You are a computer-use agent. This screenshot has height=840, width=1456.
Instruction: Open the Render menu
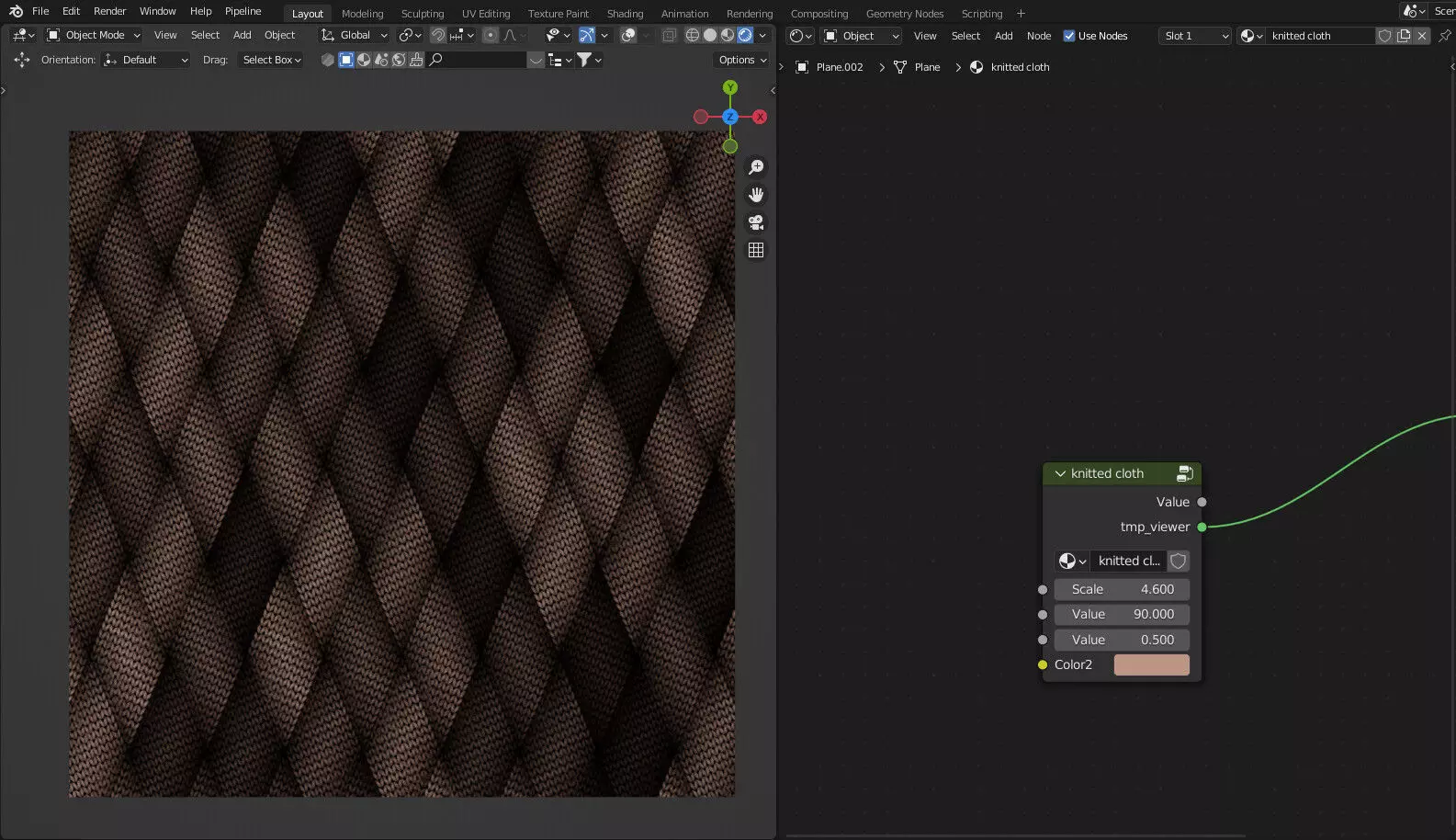(109, 11)
